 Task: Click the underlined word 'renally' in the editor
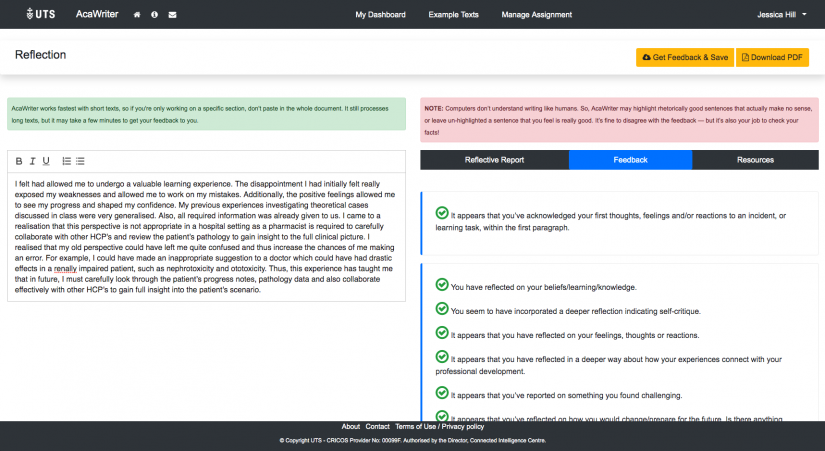(x=65, y=268)
